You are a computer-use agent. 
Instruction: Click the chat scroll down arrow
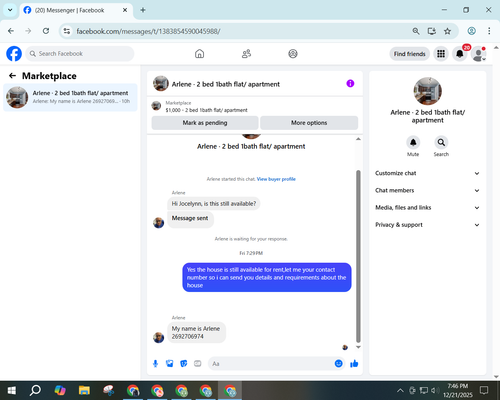tap(358, 347)
